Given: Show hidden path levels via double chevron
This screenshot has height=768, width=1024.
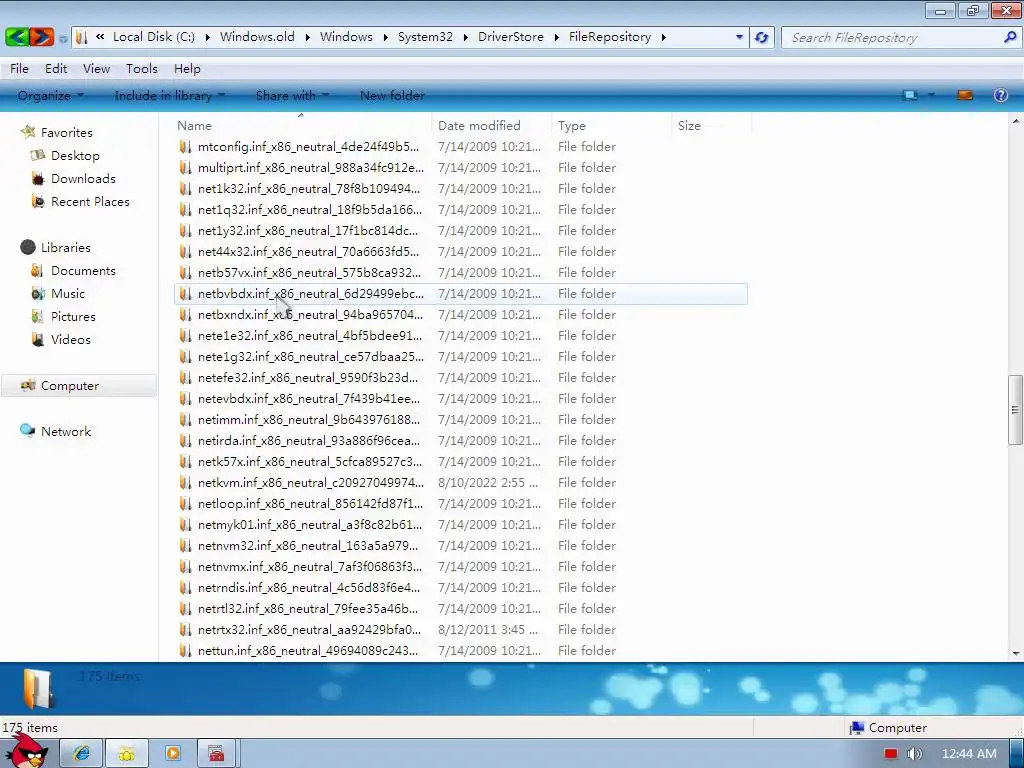Looking at the screenshot, I should click(x=100, y=37).
